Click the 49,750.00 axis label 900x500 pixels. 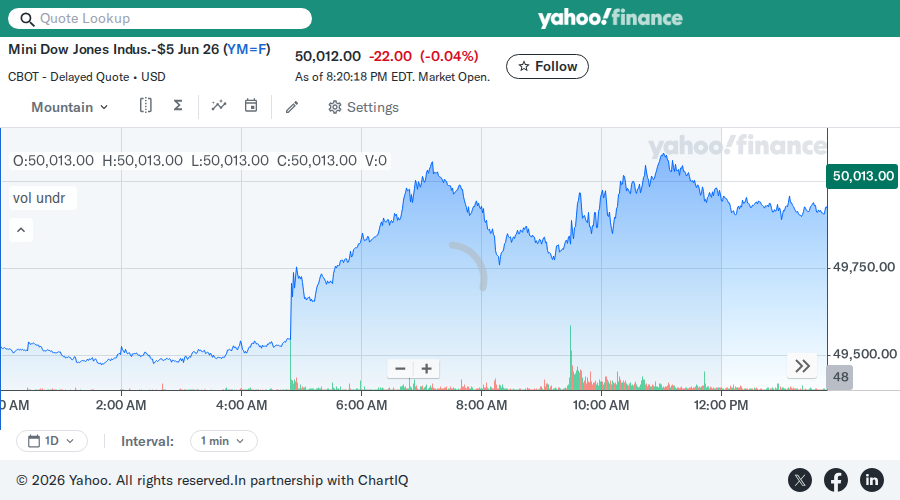(x=864, y=267)
